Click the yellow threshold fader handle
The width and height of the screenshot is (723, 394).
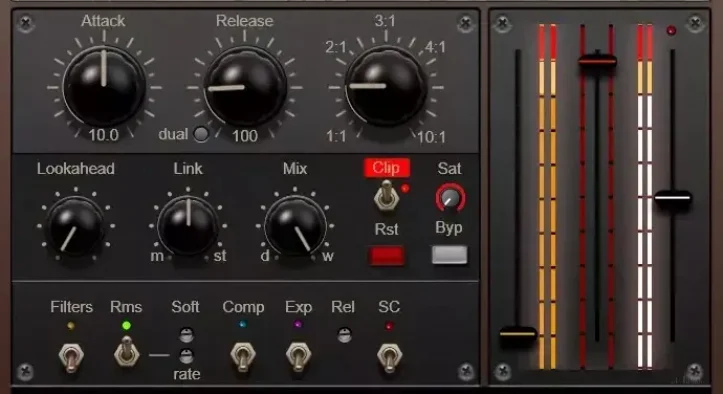coord(518,333)
